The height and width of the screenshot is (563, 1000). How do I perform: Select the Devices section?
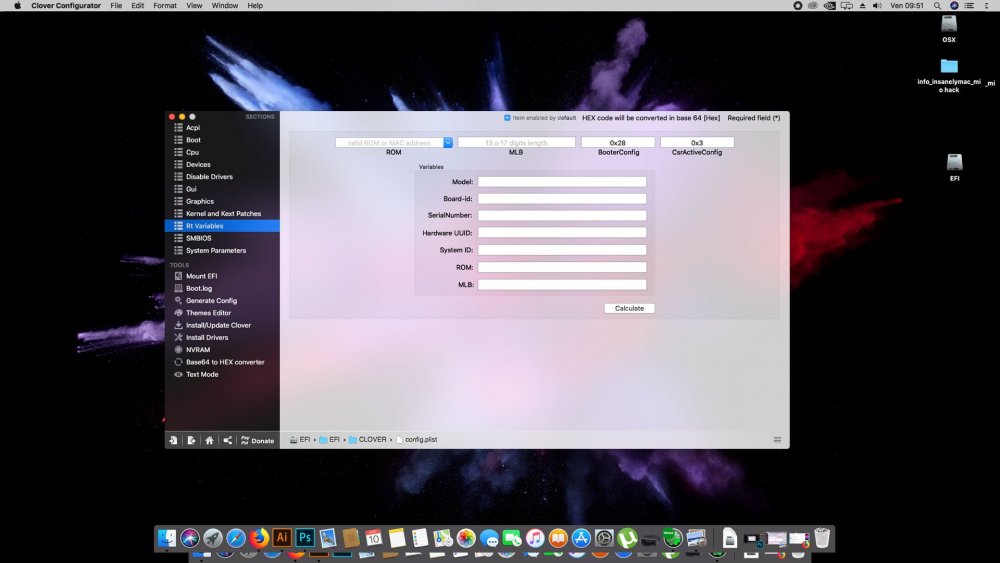221,165
